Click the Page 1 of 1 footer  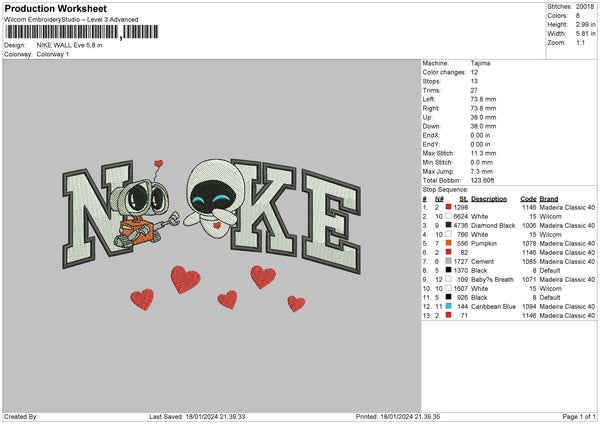[x=579, y=416]
